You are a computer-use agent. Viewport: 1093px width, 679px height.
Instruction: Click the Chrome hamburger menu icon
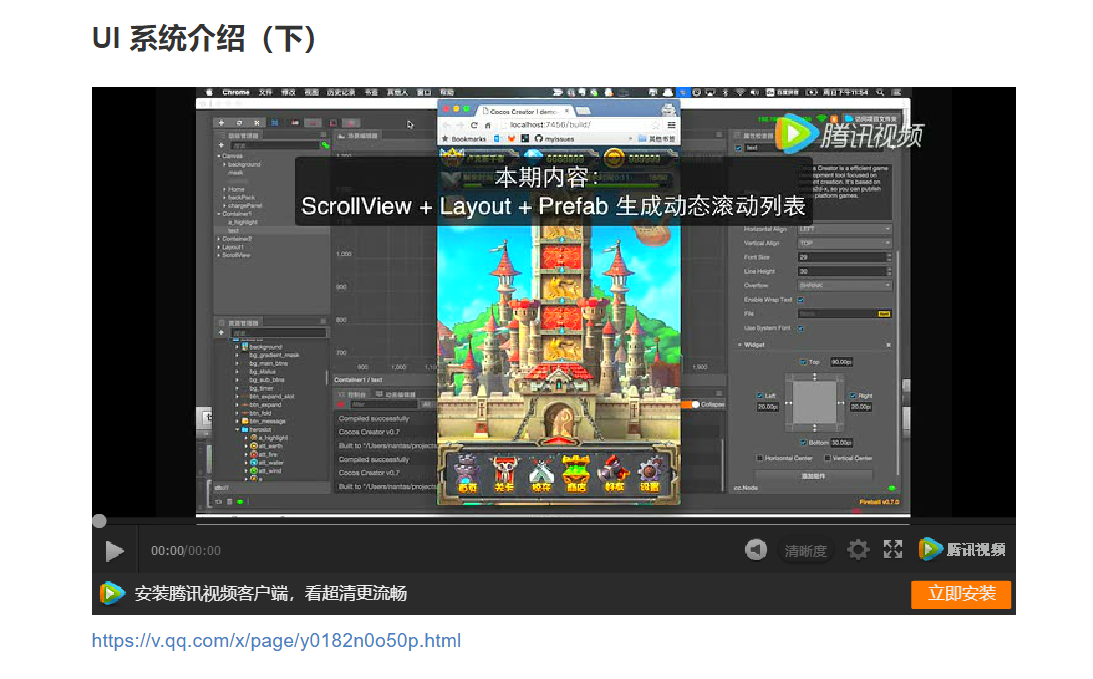pyautogui.click(x=671, y=125)
